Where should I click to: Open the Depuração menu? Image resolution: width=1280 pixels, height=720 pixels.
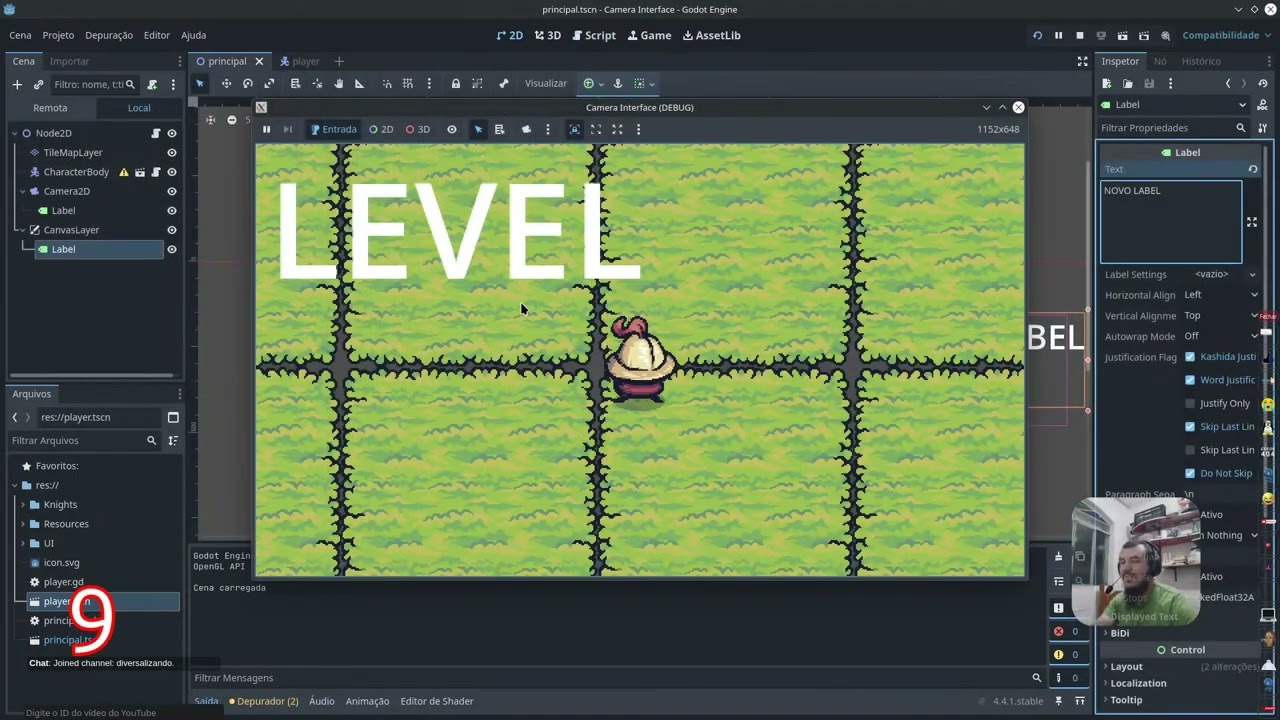click(109, 35)
